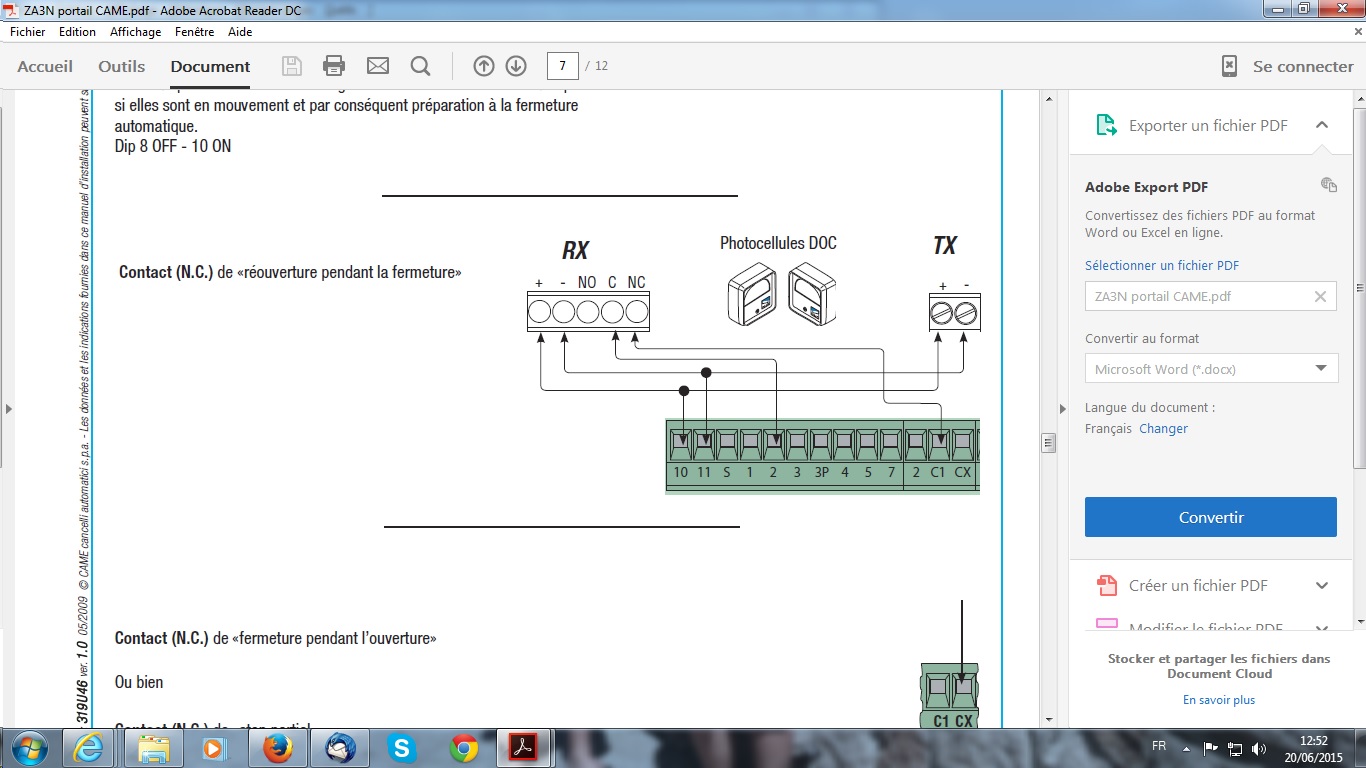Open Thunderbird from taskbar
The width and height of the screenshot is (1366, 768).
pyautogui.click(x=339, y=748)
